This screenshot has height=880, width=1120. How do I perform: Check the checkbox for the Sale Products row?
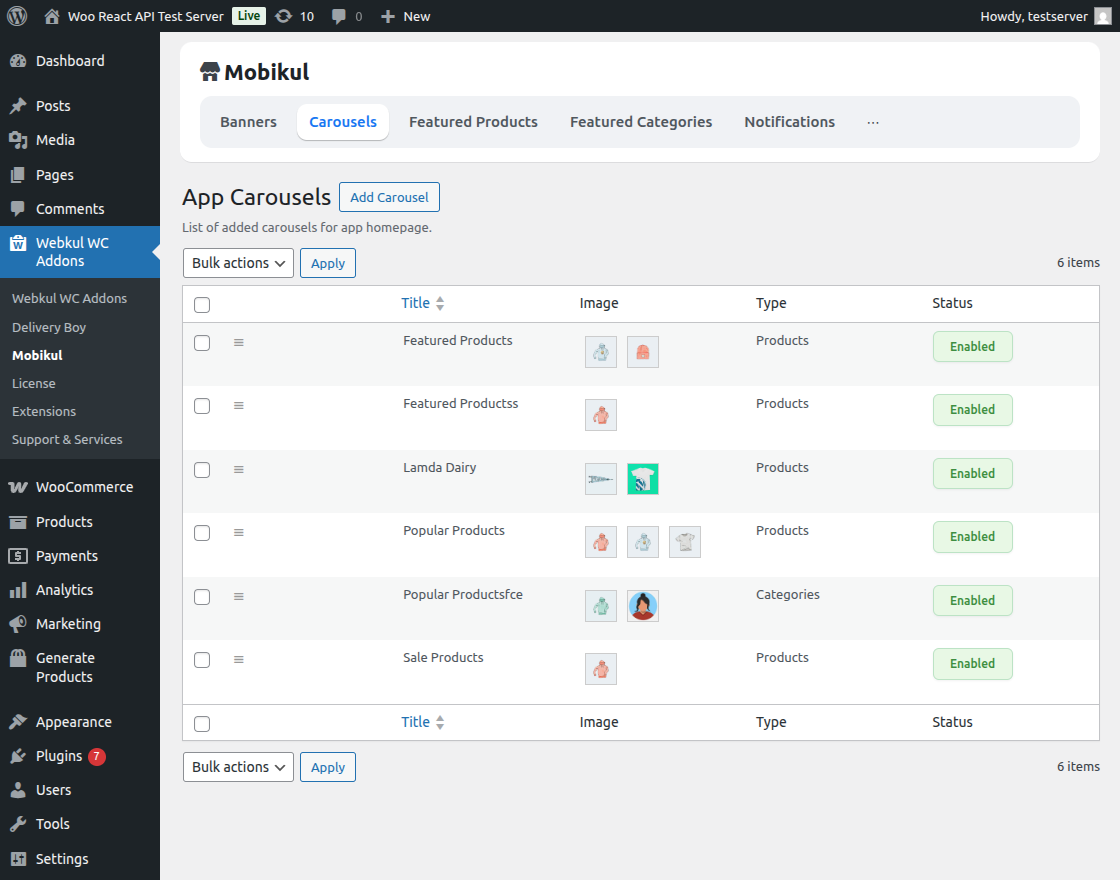coord(202,660)
